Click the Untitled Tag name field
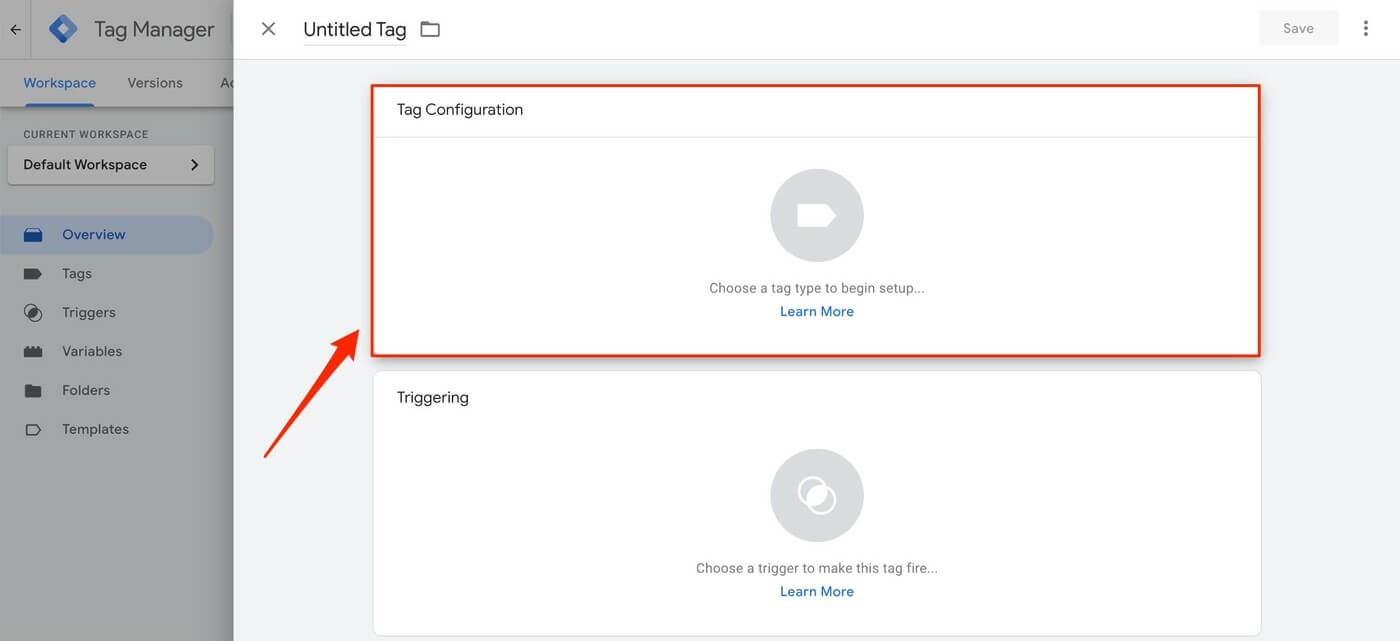Image resolution: width=1400 pixels, height=641 pixels. (354, 28)
